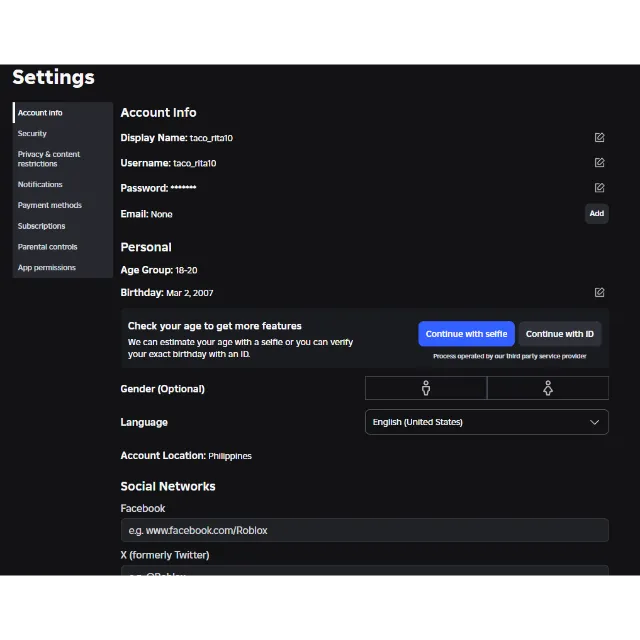This screenshot has height=640, width=640.
Task: Select the female gender icon
Action: [547, 388]
